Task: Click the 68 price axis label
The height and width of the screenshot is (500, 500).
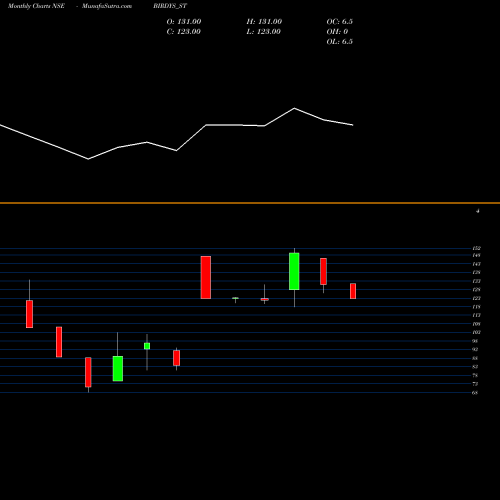Action: (x=475, y=393)
